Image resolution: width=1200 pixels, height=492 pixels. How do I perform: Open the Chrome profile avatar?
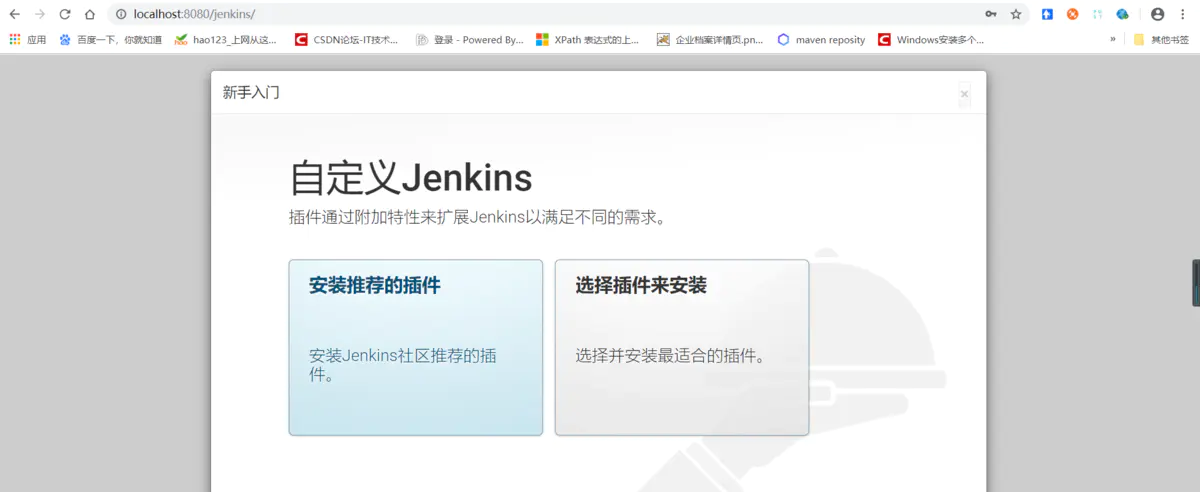point(1157,14)
